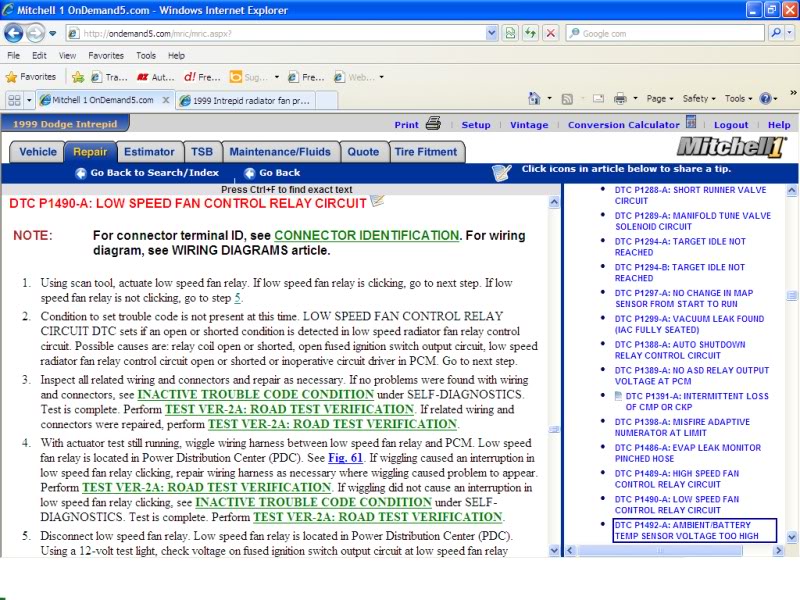The width and height of the screenshot is (800, 600).
Task: Open DTC P1492-A Ambient/Battery Temp Sensor link
Action: point(686,530)
